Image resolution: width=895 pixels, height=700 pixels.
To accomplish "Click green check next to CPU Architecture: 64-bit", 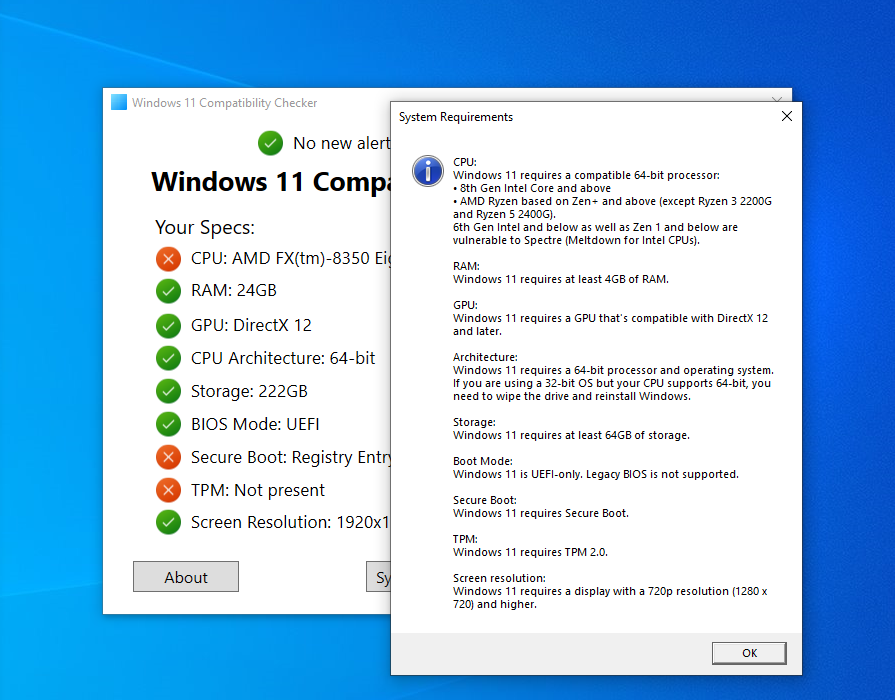I will [x=168, y=358].
